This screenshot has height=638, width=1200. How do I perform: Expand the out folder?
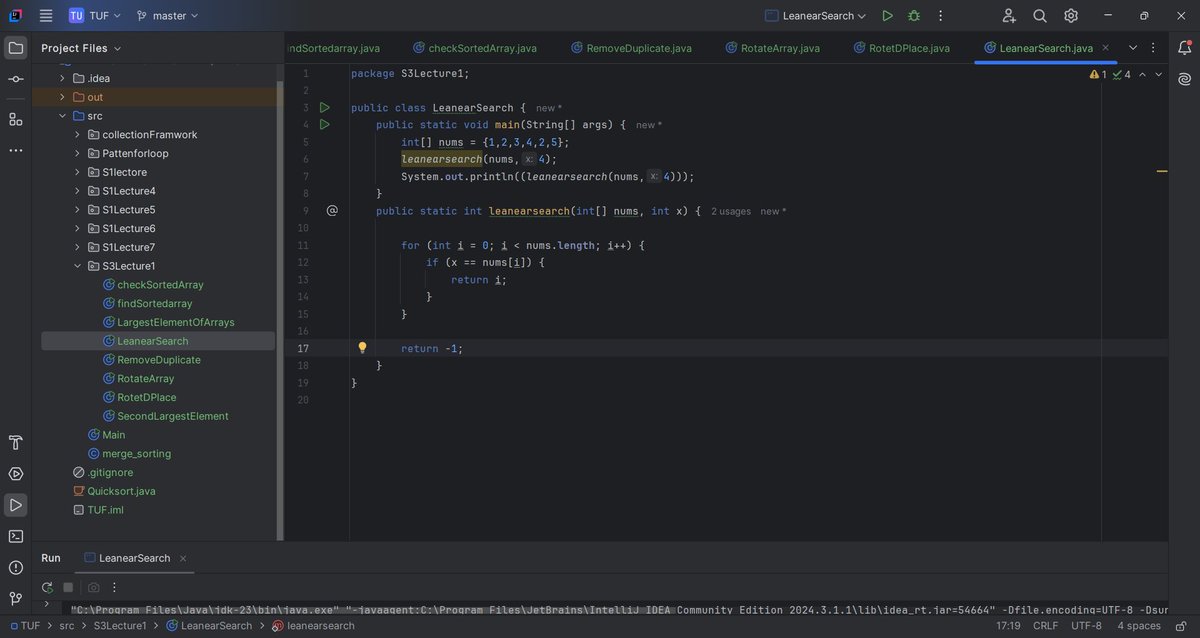(62, 97)
